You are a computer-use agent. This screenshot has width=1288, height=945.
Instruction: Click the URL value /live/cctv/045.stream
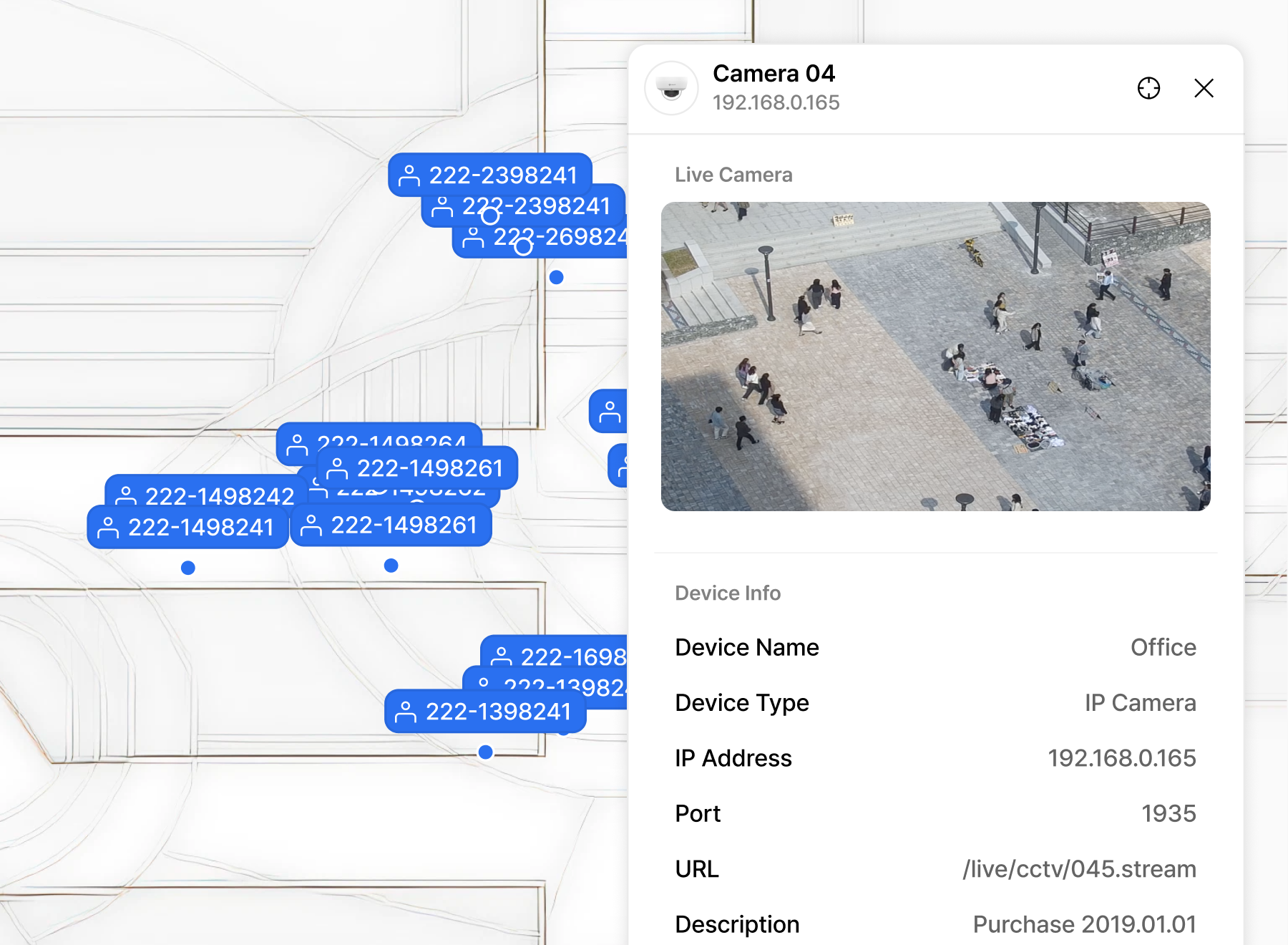pos(1078,869)
